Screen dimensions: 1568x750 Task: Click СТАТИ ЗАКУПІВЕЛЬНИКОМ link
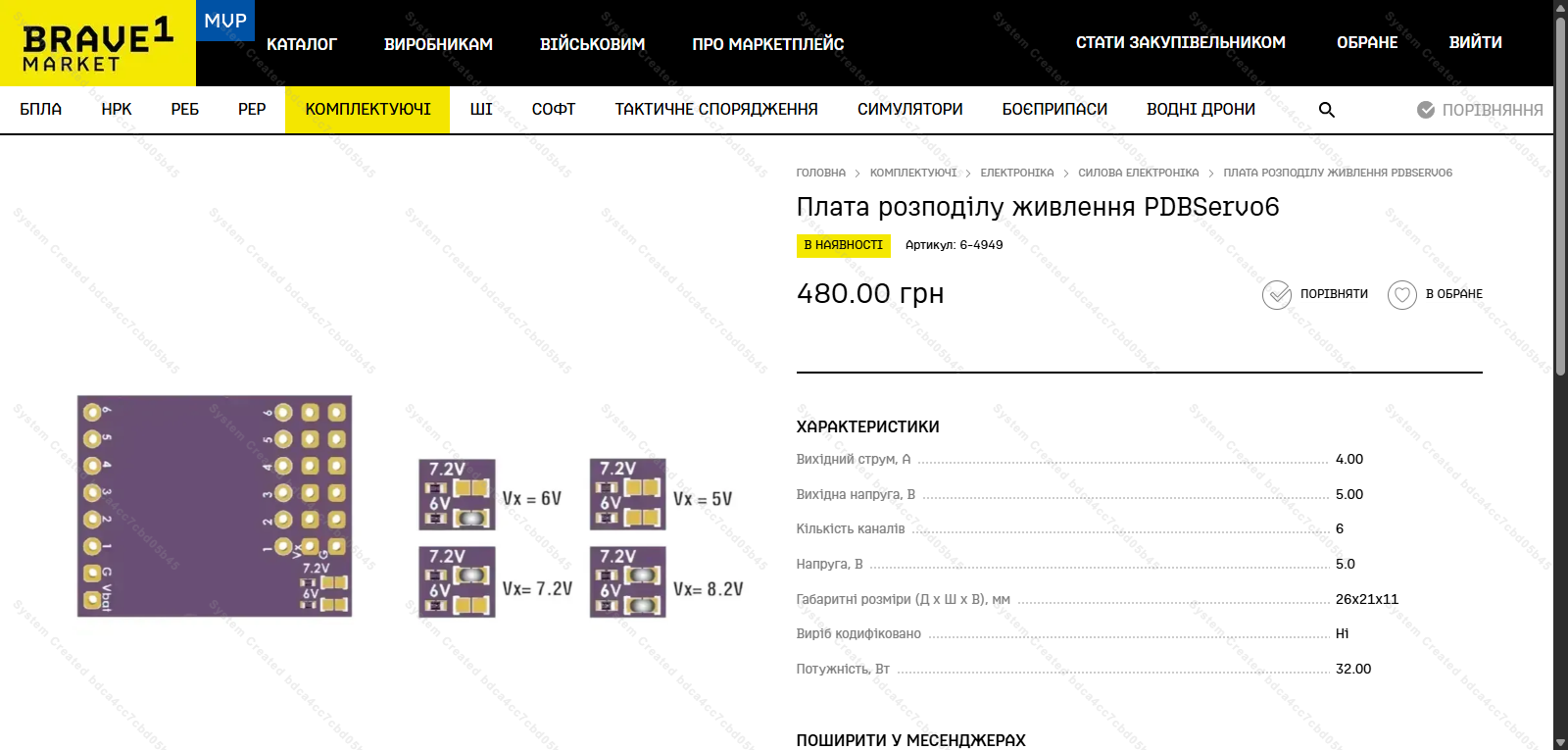tap(1181, 42)
